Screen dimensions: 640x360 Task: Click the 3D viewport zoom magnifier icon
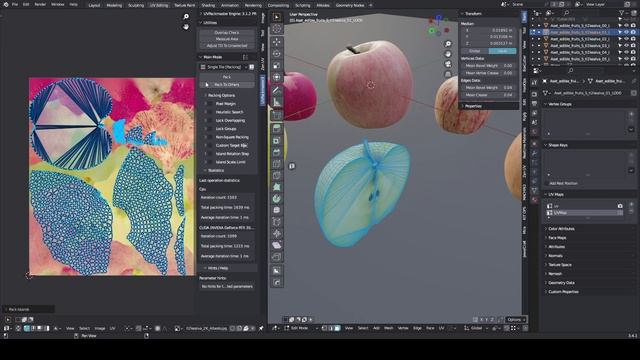pos(448,44)
